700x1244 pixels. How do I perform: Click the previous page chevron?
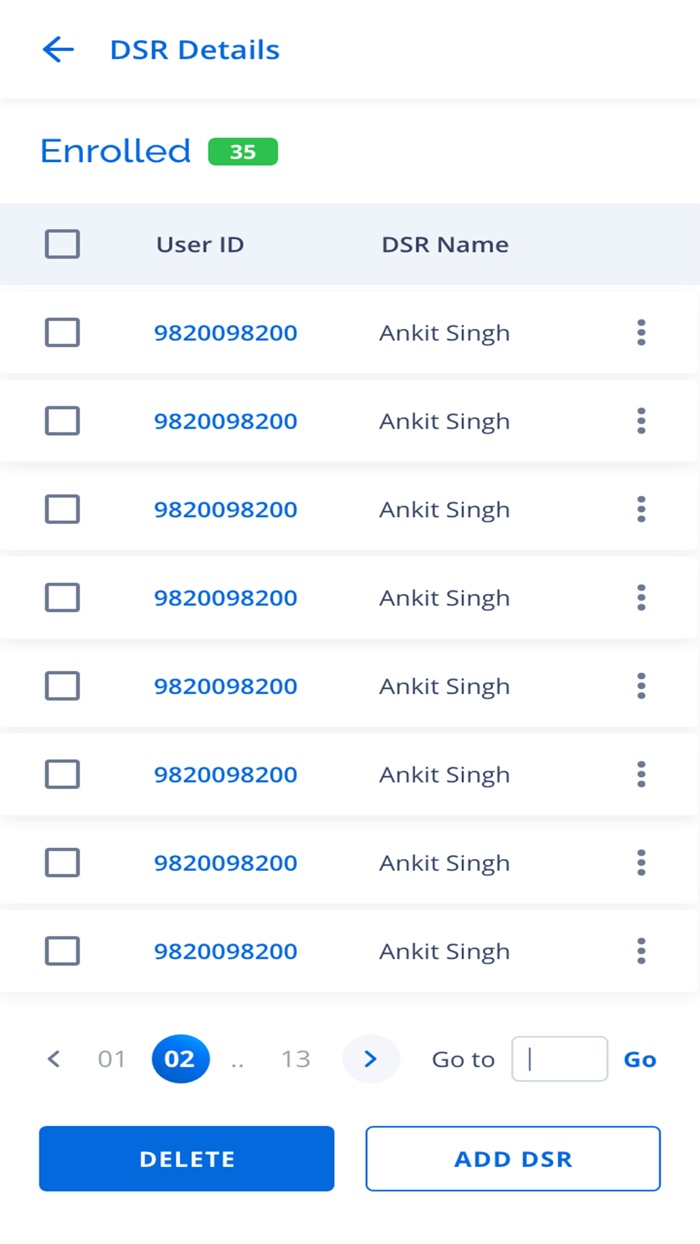pyautogui.click(x=54, y=1059)
